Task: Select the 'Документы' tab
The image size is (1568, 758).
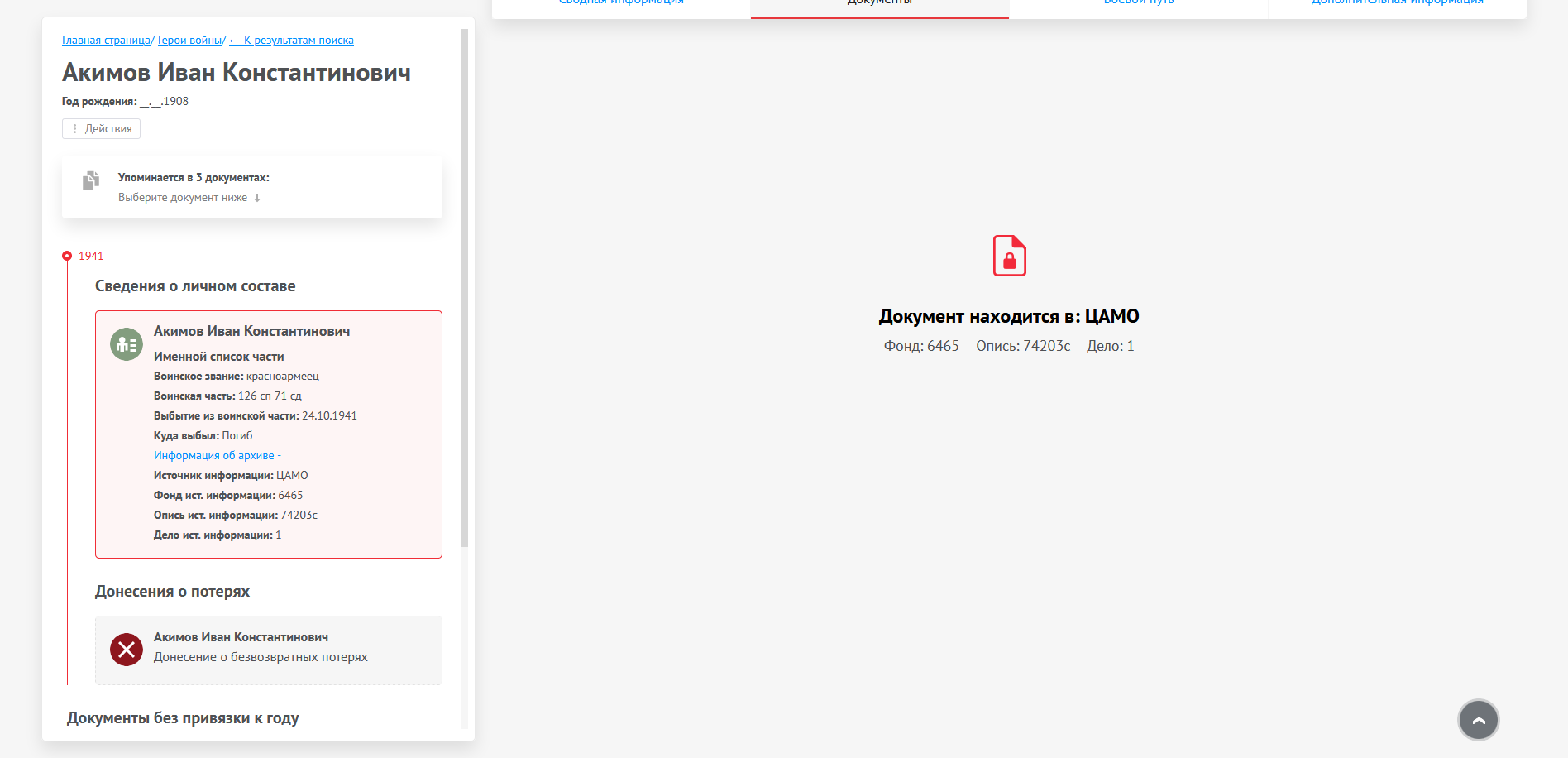Action: pyautogui.click(x=879, y=4)
